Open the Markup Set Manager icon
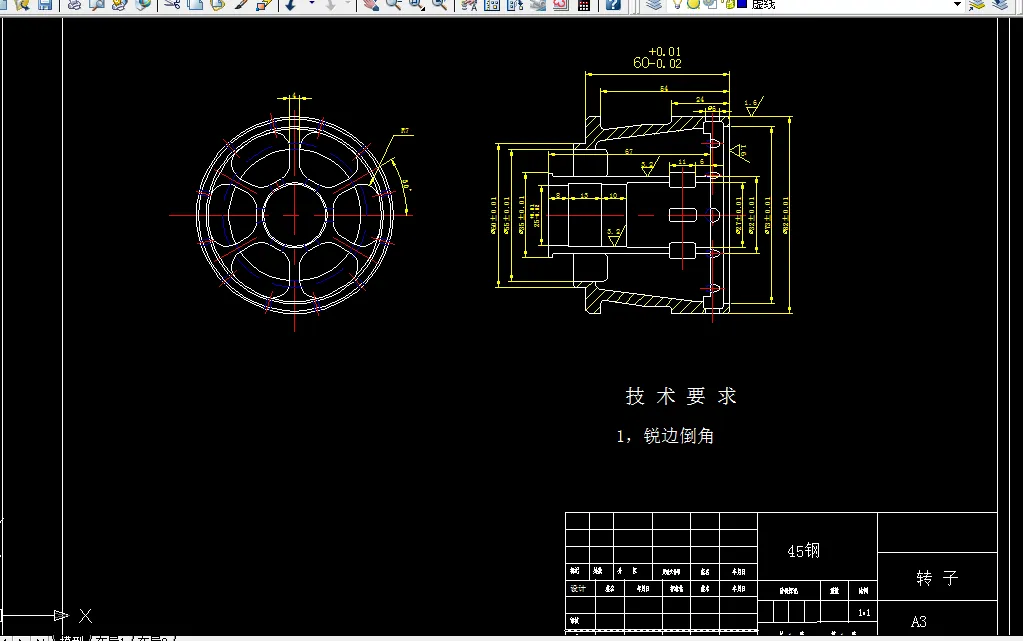 coord(560,5)
